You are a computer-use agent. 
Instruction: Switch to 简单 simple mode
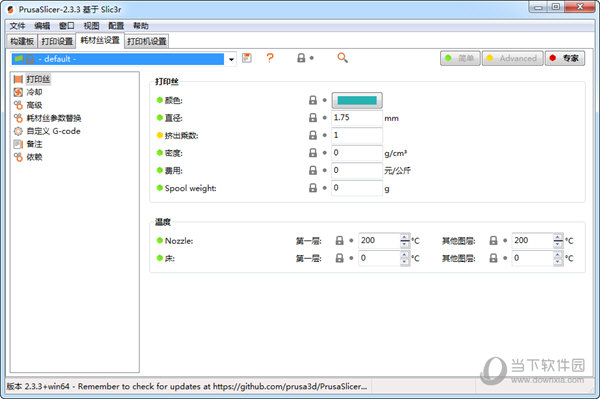[x=460, y=59]
